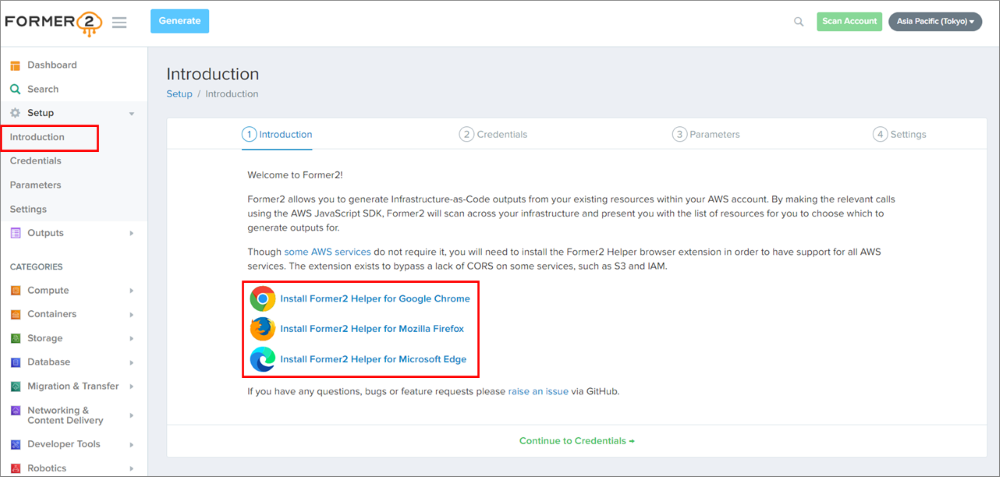Click Continue to Credentials link
The image size is (1000, 477).
577,441
